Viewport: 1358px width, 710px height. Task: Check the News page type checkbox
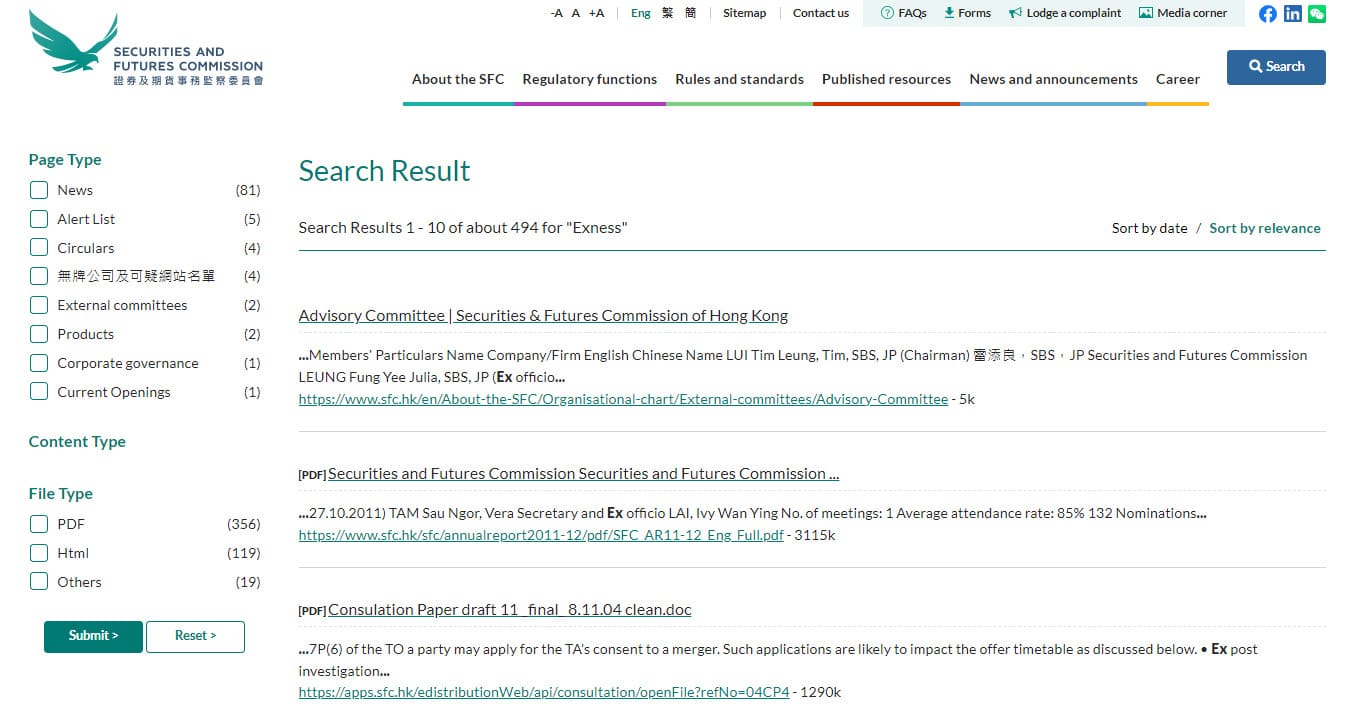click(39, 190)
